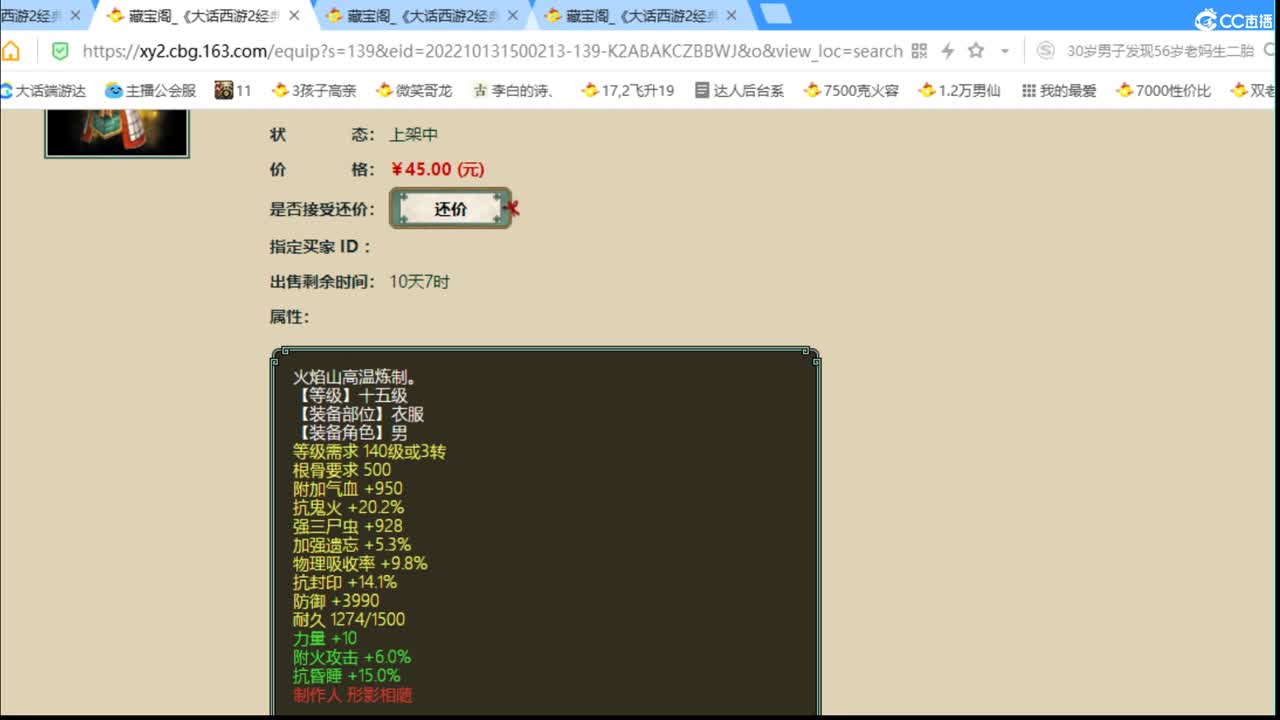Click the 抗封印 +14.1% line

coord(345,582)
